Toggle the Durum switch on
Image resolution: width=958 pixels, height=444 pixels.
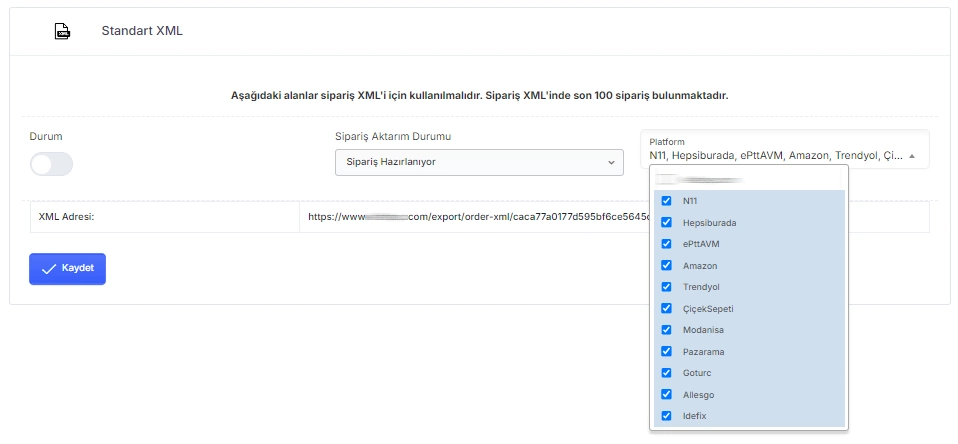tap(51, 164)
